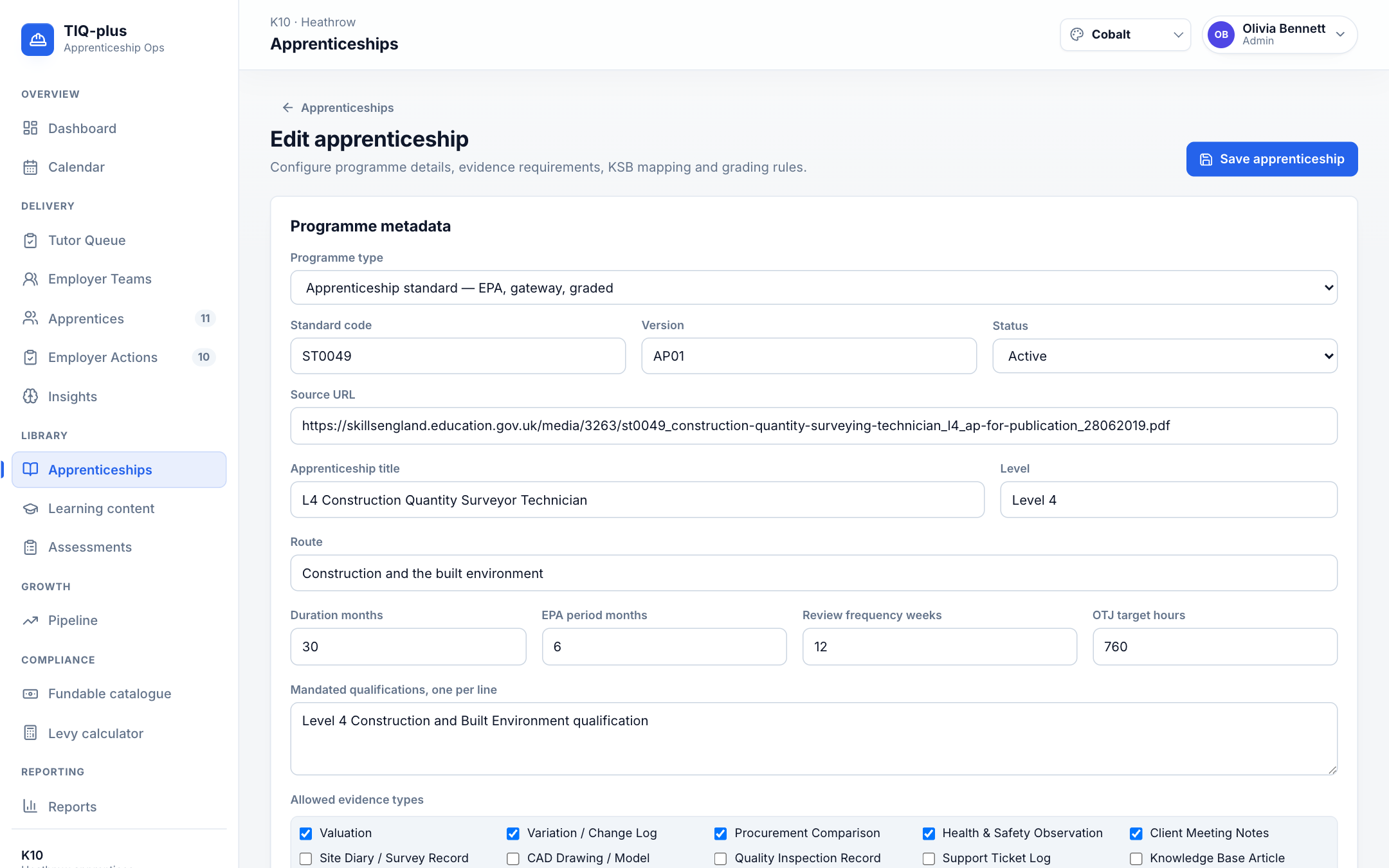Open the Cobalt theme selector dropdown

coord(1125,35)
